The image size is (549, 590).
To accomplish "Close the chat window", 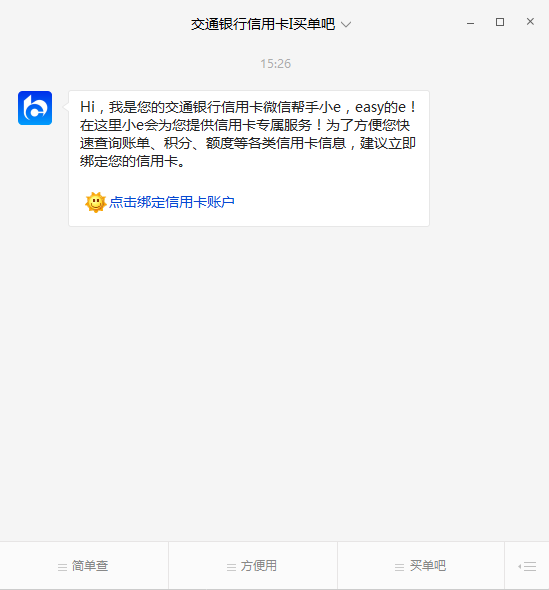I will pyautogui.click(x=530, y=22).
